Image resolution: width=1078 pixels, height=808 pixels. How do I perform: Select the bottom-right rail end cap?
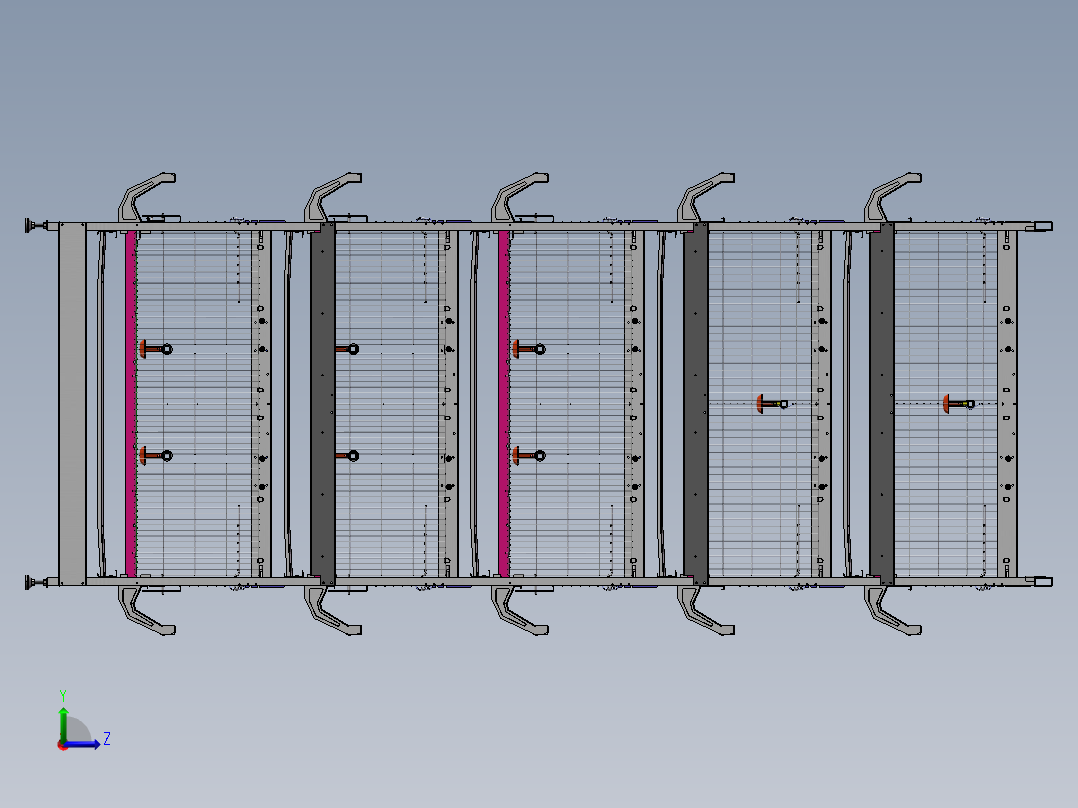point(1041,581)
